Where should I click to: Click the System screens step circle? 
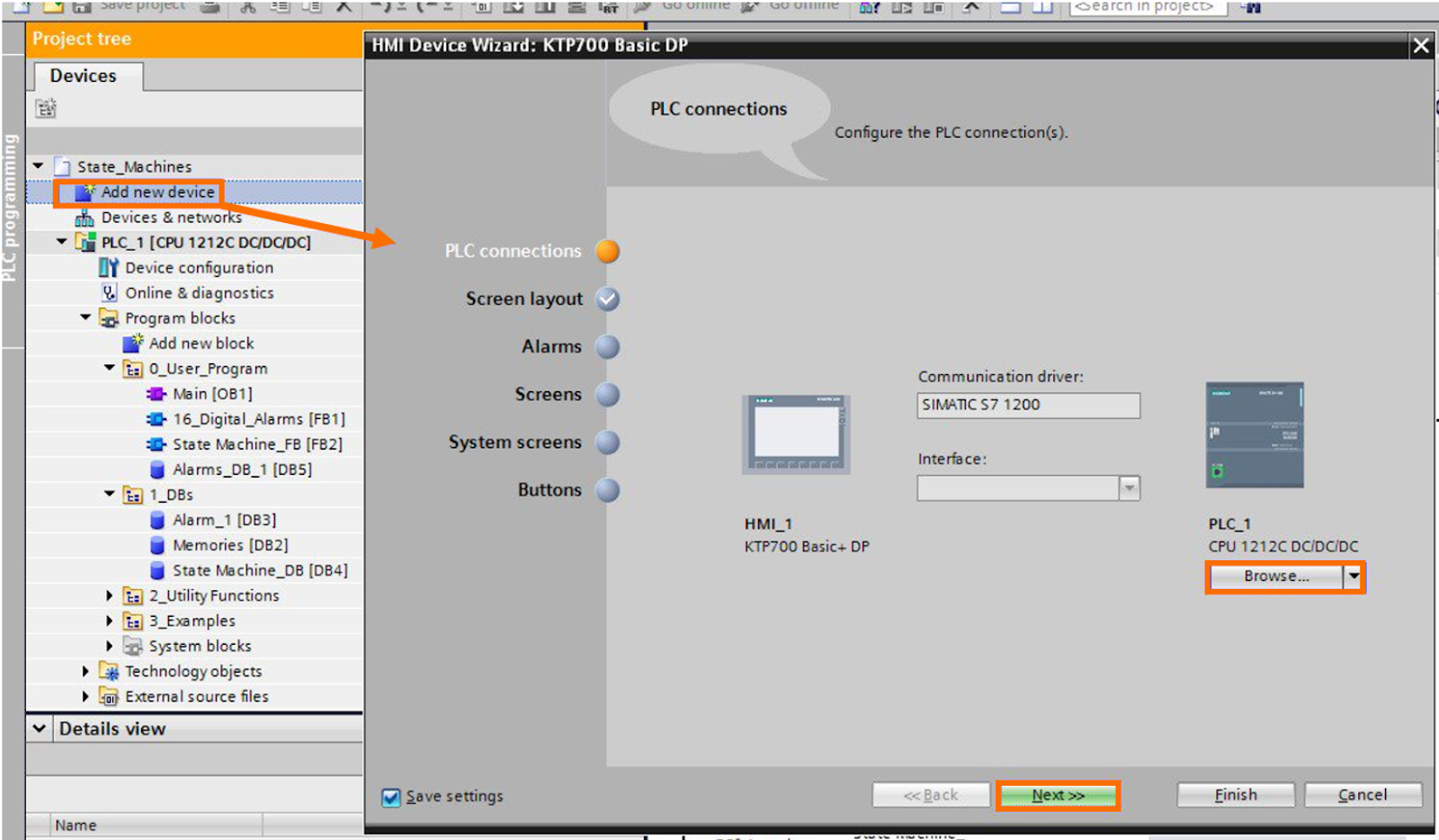[x=608, y=442]
